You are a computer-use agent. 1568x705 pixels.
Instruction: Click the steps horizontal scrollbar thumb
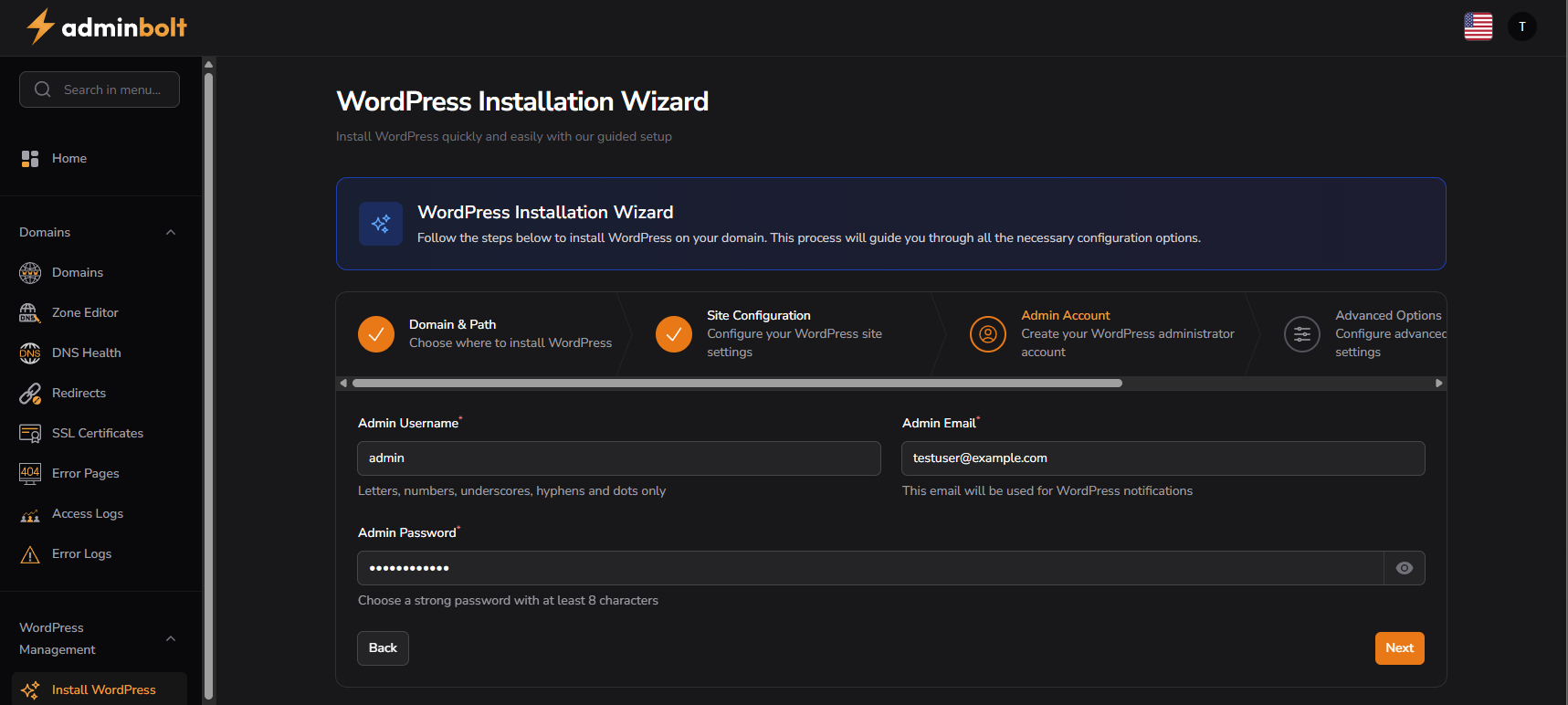(737, 384)
